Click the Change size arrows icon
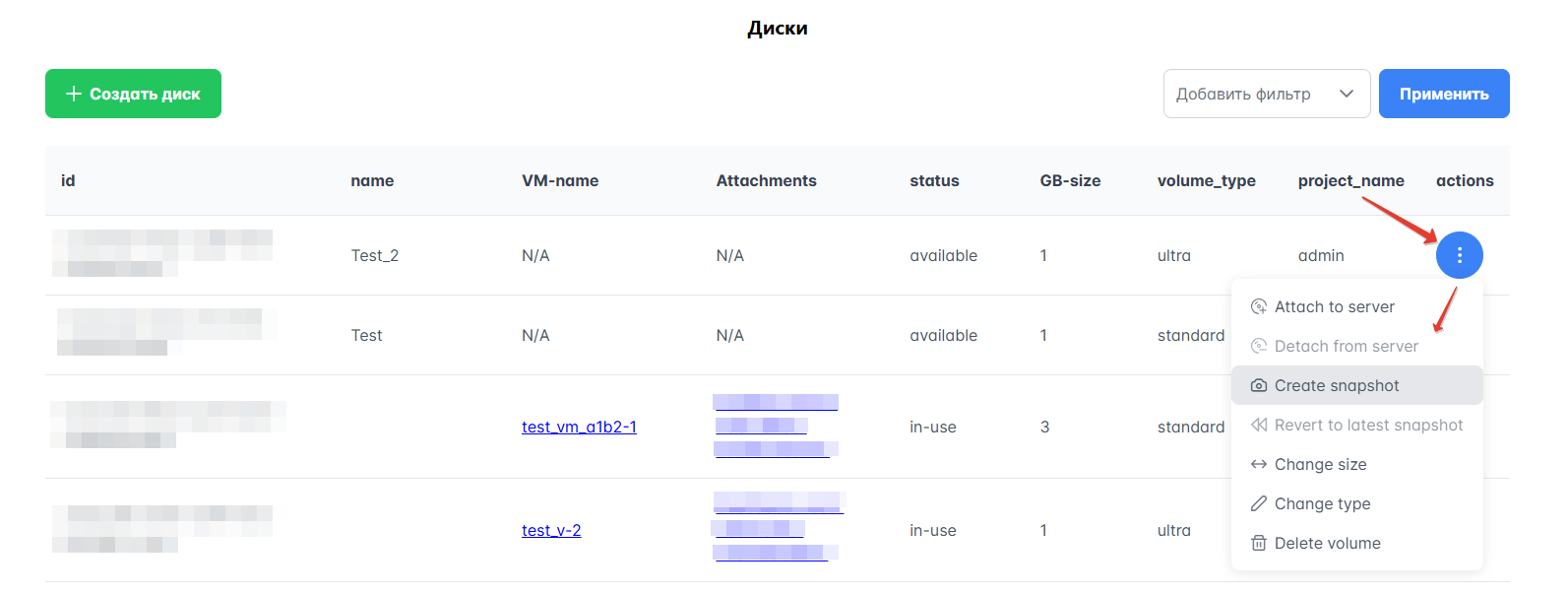The width and height of the screenshot is (1568, 594). (x=1258, y=465)
